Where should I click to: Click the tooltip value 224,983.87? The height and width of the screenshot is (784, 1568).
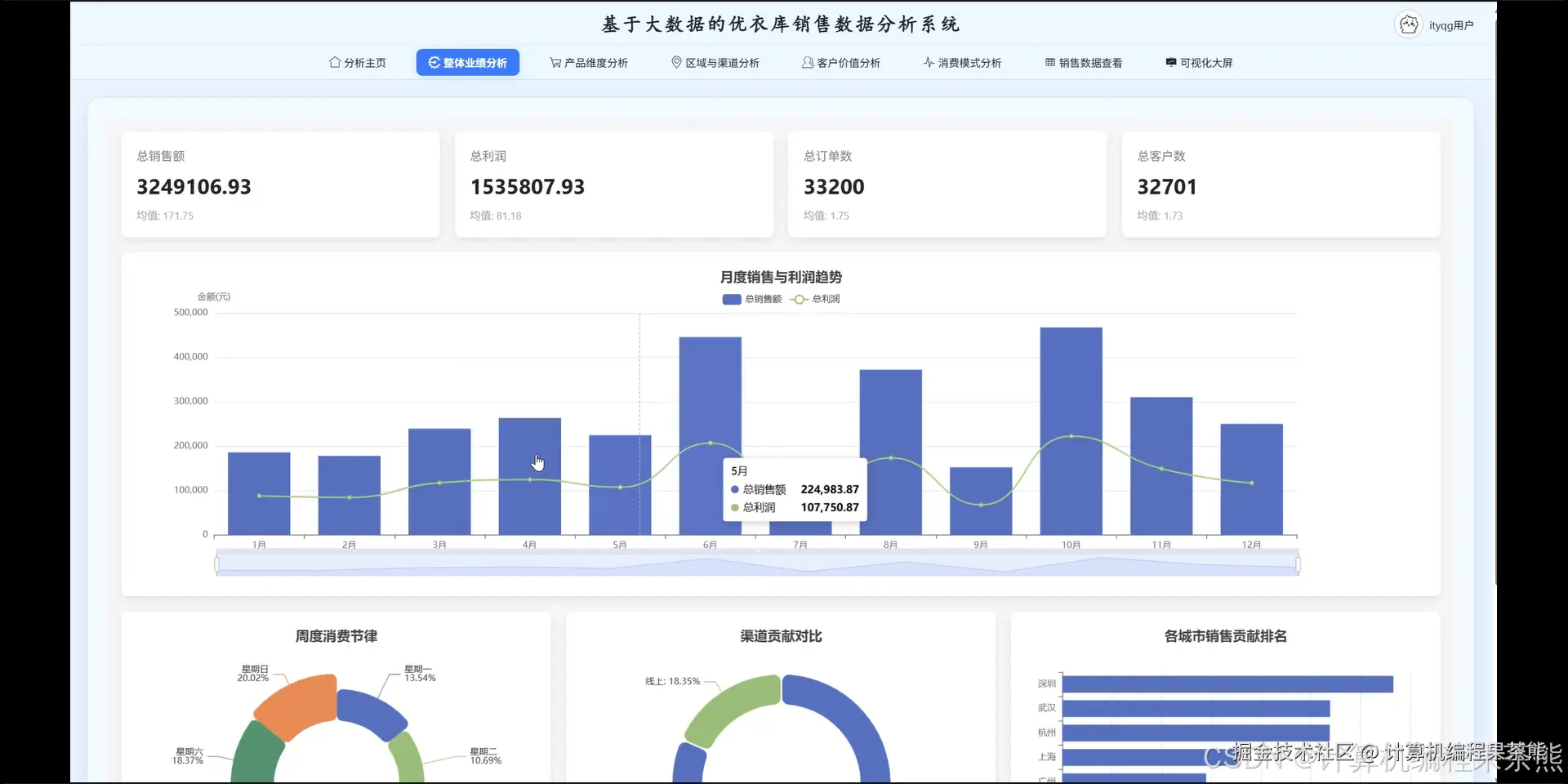coord(830,489)
